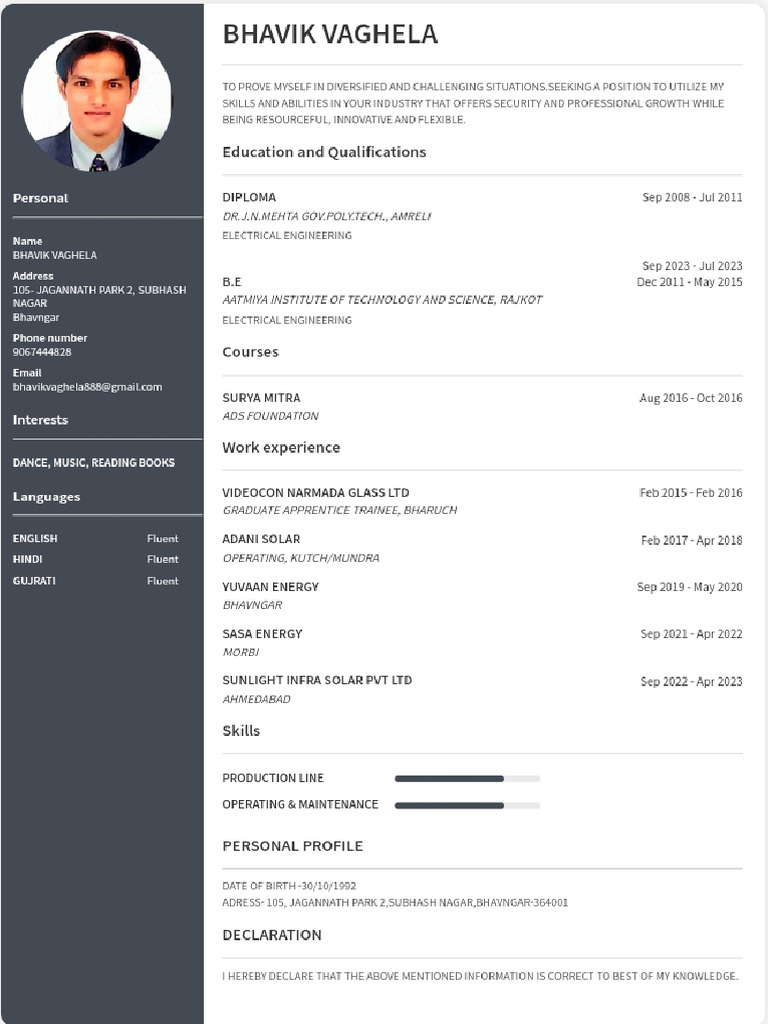
Task: Click the DECLARATION section heading
Action: point(272,935)
